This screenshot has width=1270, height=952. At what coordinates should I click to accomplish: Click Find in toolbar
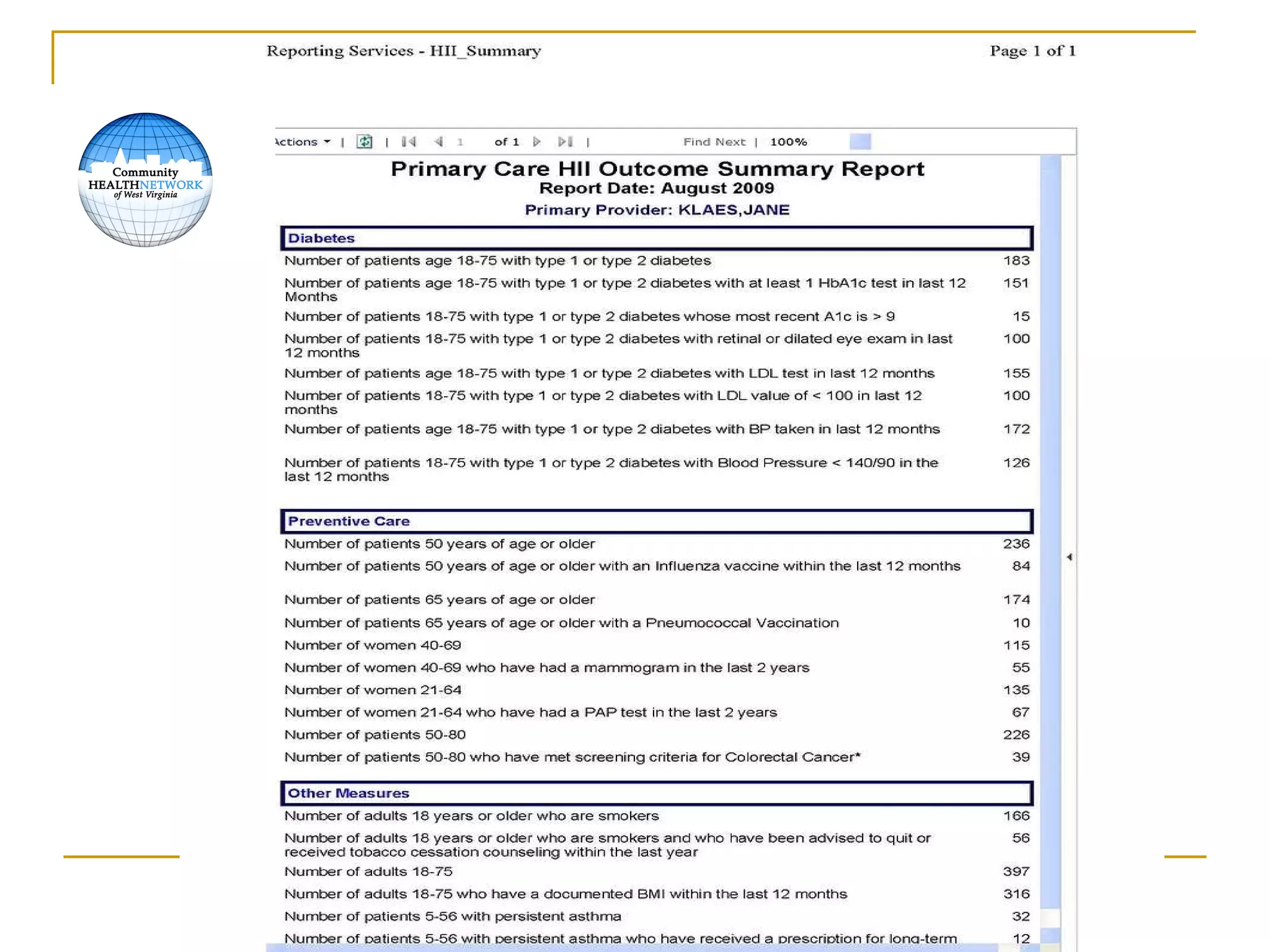696,142
